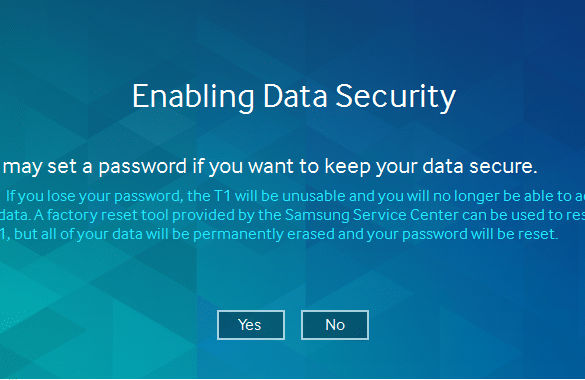Click the 'may set a password' sentence

(x=270, y=166)
